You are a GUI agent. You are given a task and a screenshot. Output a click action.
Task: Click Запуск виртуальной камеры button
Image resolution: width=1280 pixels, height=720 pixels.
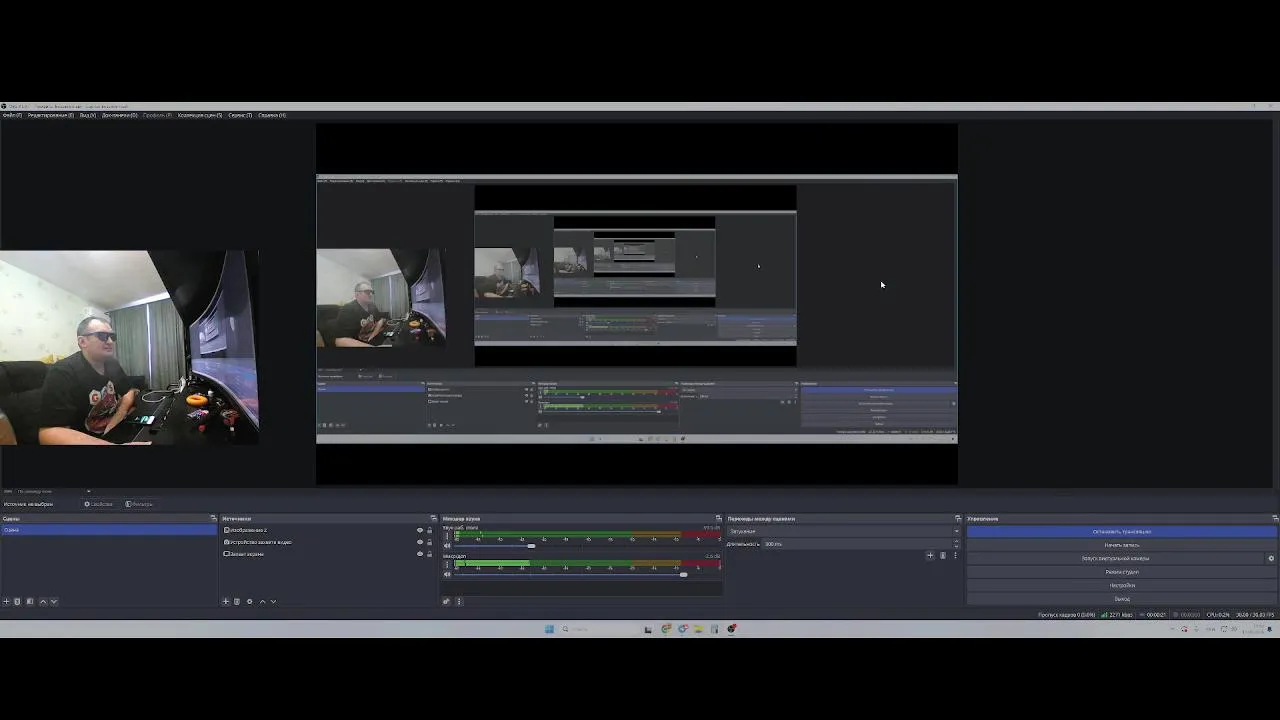coord(1115,558)
